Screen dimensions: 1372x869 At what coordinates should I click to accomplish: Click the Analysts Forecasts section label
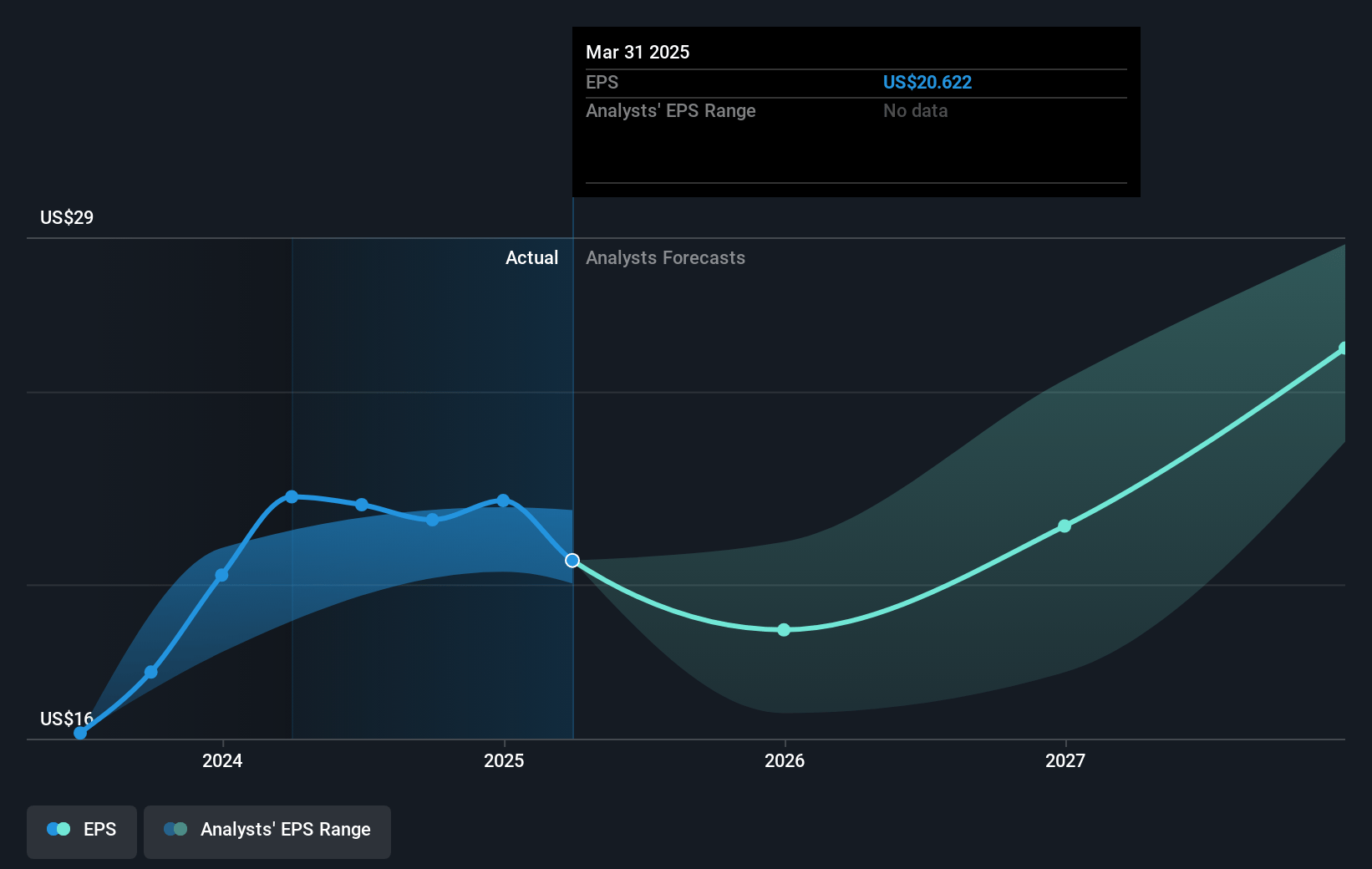(665, 257)
